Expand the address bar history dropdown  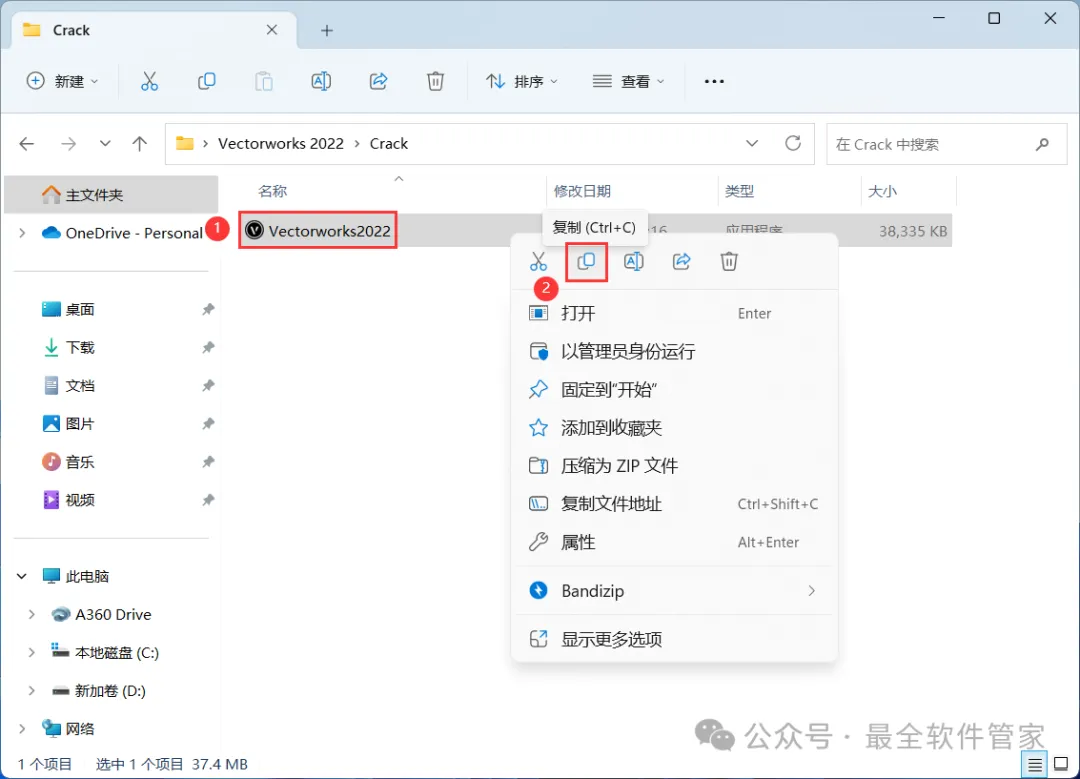click(752, 143)
